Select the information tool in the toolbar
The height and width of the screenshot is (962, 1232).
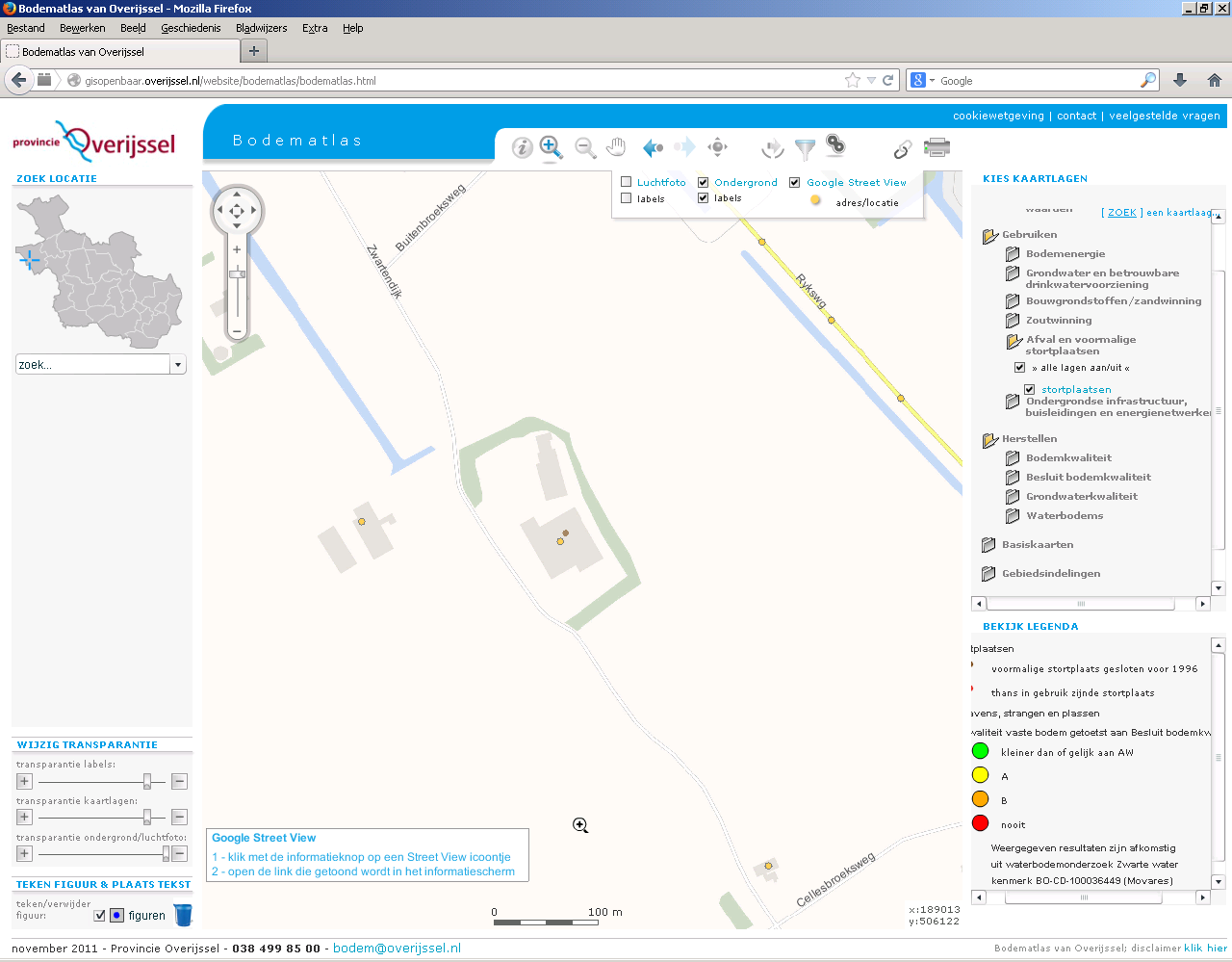(522, 147)
